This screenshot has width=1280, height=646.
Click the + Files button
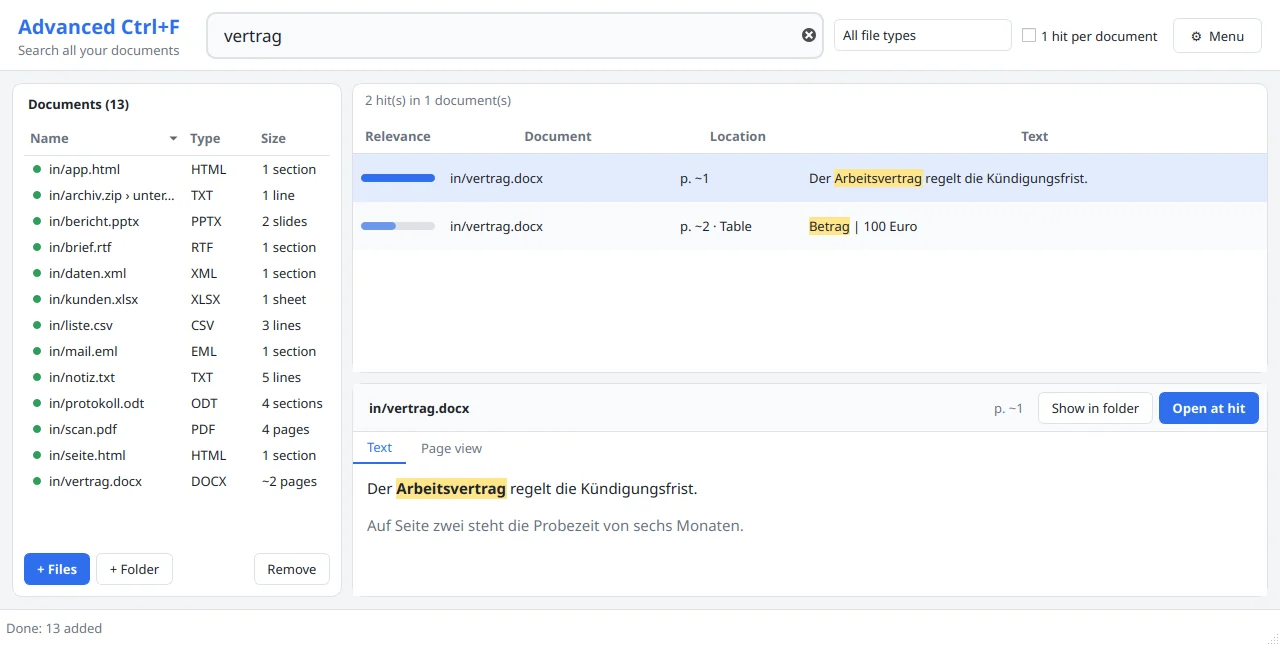coord(57,569)
